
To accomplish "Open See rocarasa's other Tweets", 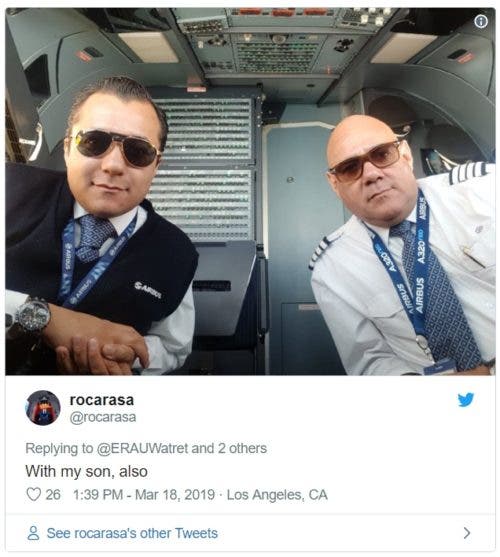I will coord(132,533).
